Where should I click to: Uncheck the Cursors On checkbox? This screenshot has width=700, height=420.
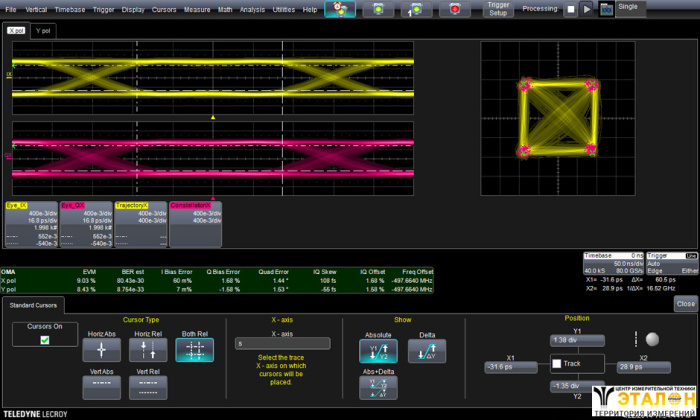point(44,340)
